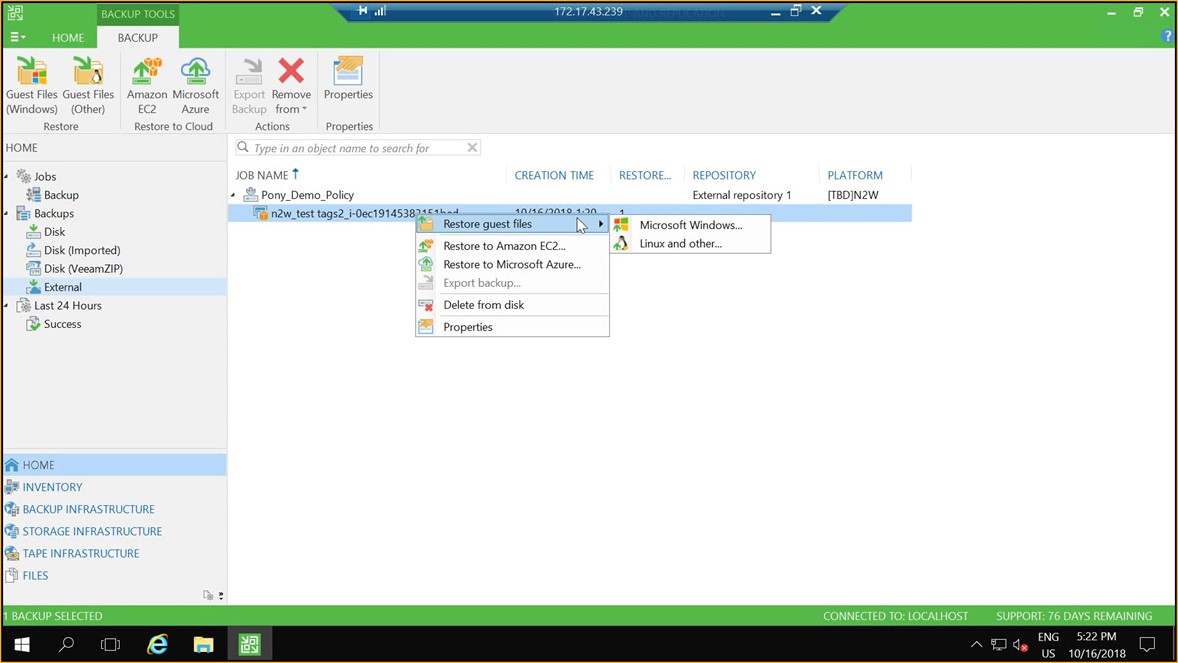Select Disk (Imported) tree item
The image size is (1178, 663).
click(81, 250)
